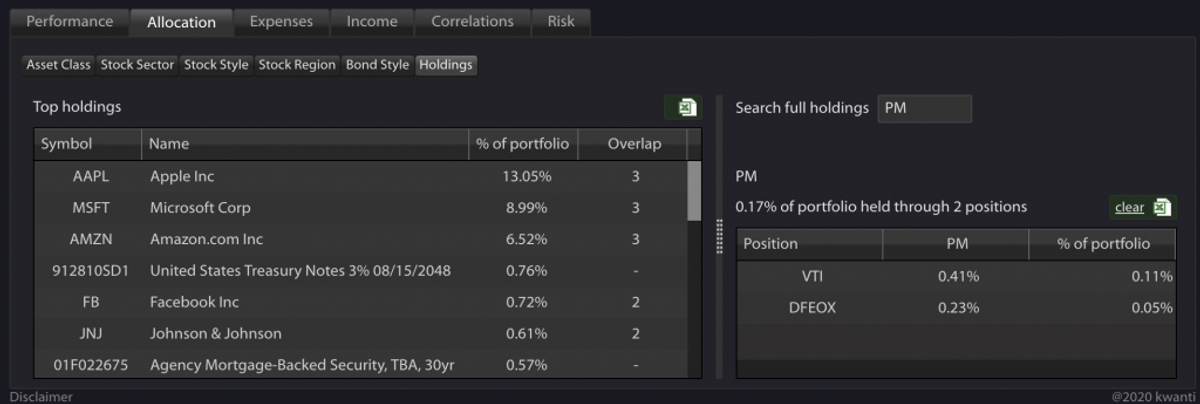Click the 0.23% PM weight value
The height and width of the screenshot is (404, 1200).
point(958,308)
